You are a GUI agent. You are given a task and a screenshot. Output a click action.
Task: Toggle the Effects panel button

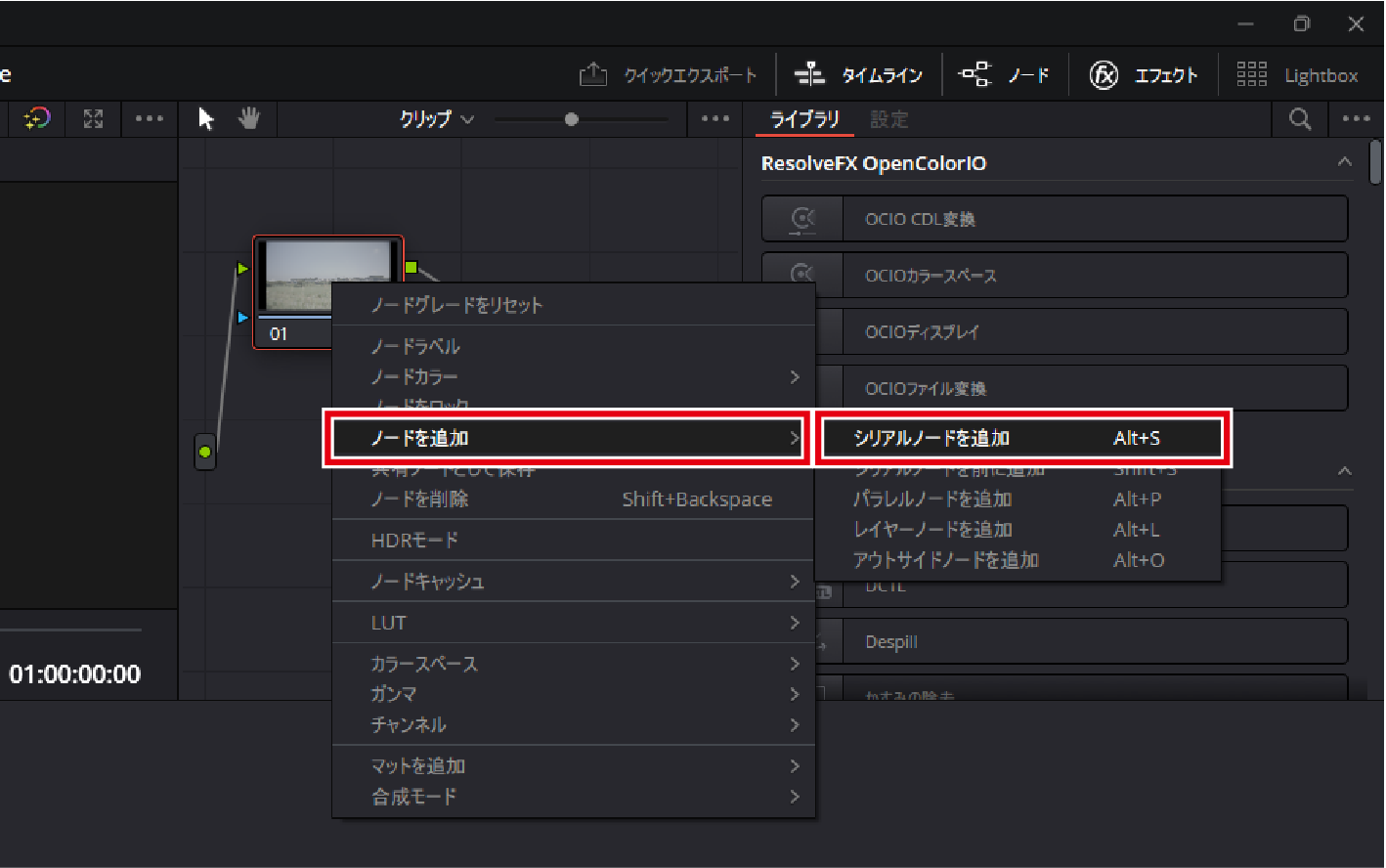click(1144, 75)
